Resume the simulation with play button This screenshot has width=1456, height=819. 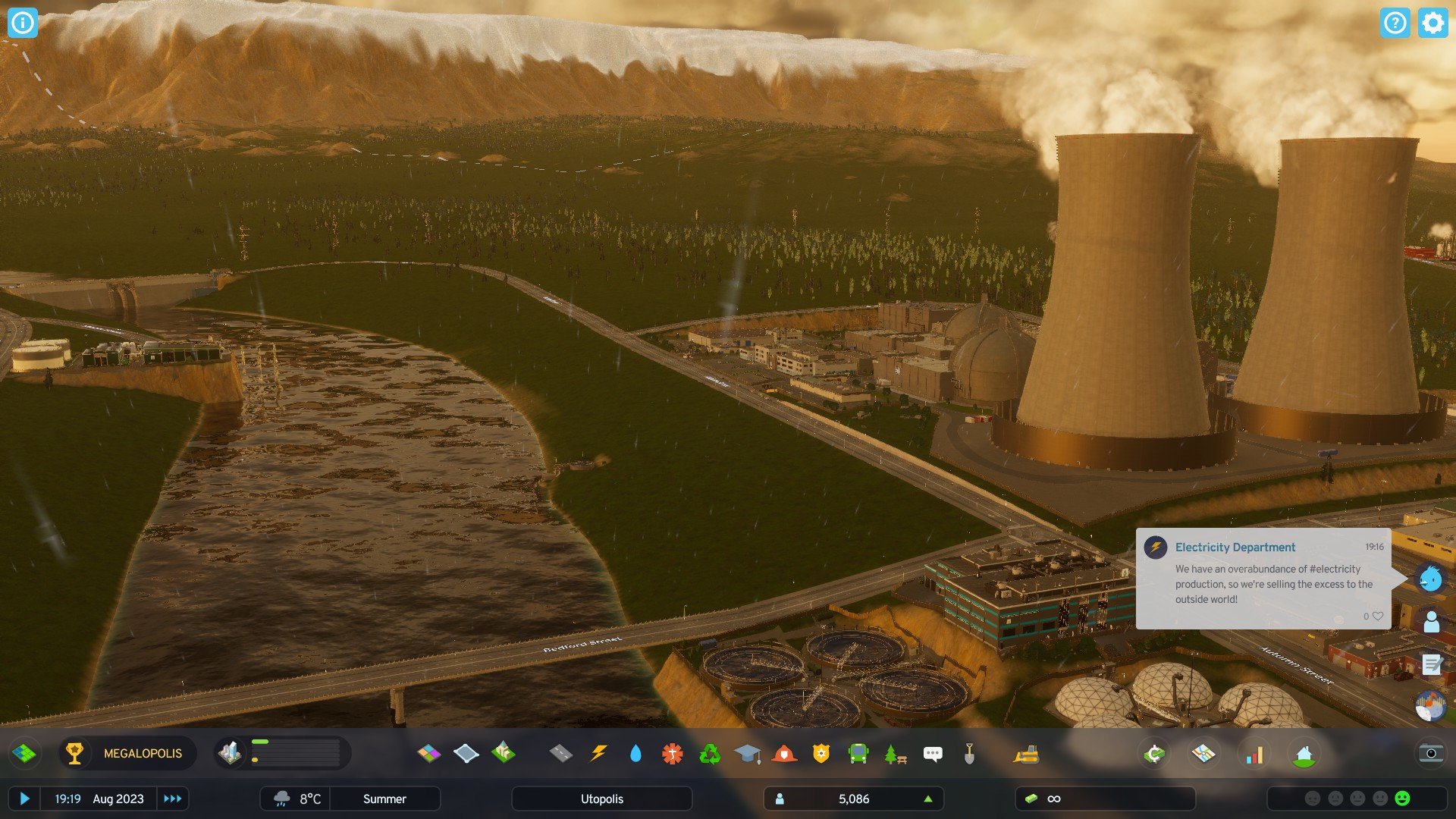point(24,799)
